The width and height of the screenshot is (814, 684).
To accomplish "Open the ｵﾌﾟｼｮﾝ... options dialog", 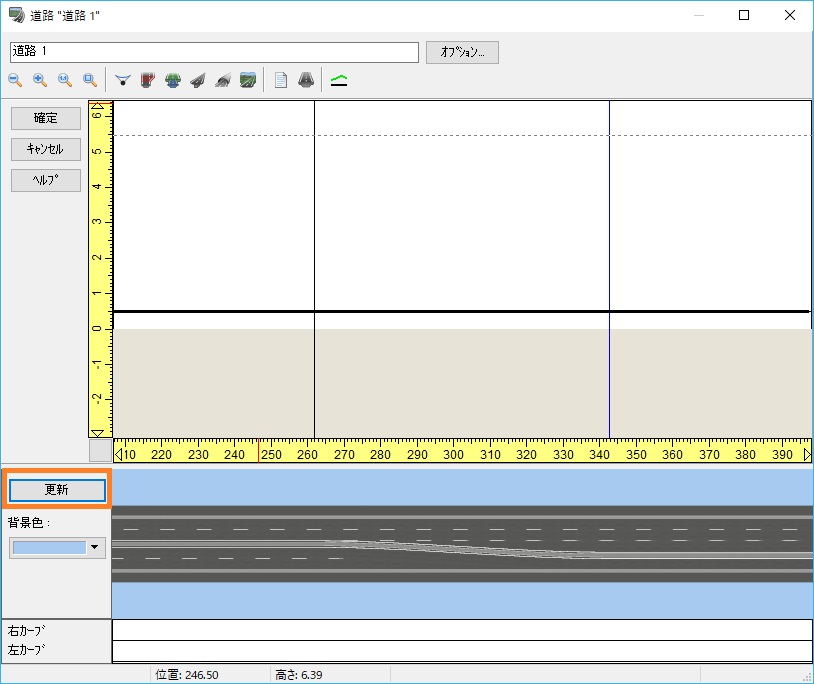I will coord(462,52).
